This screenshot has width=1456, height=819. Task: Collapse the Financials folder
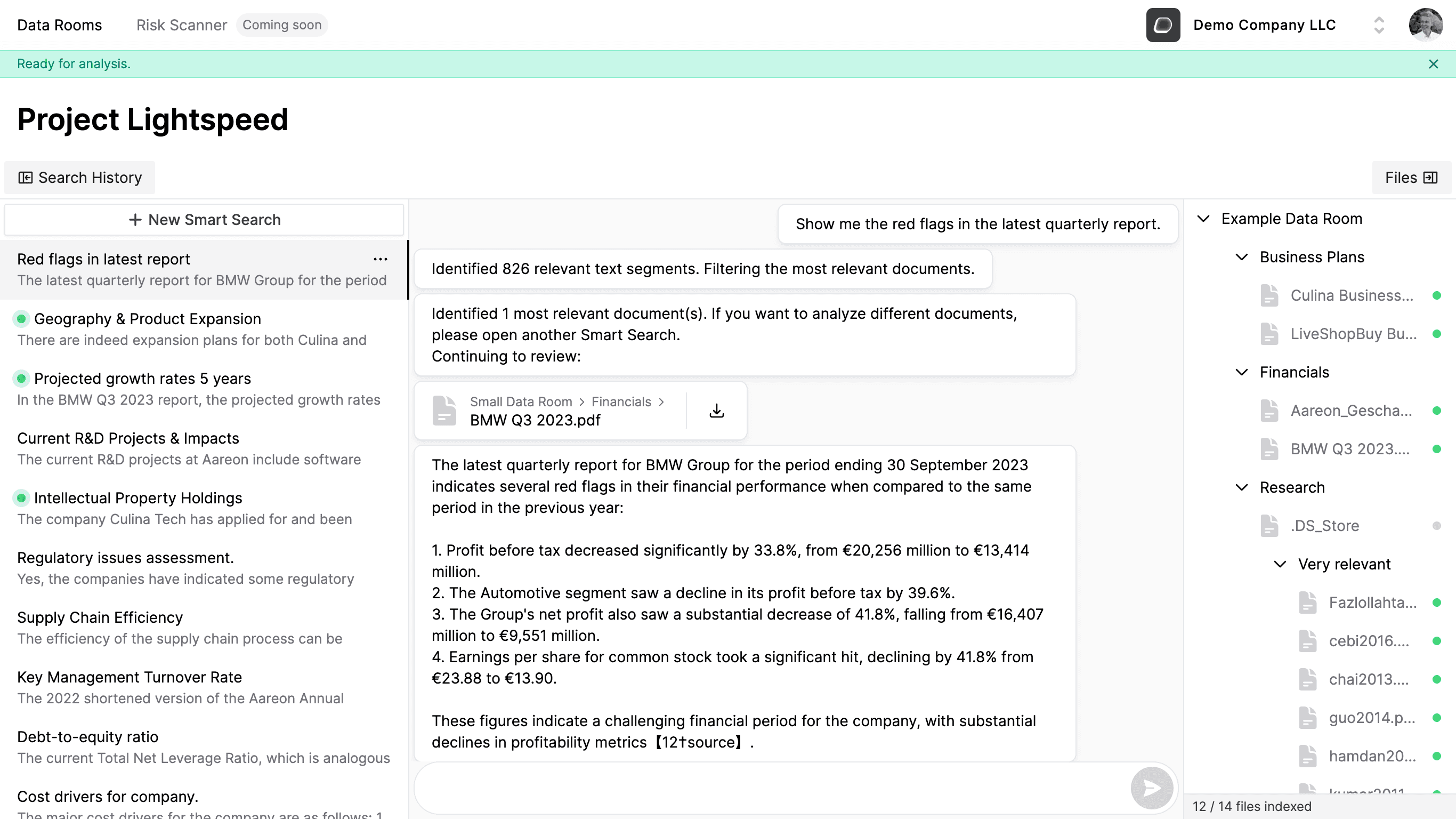(1241, 373)
